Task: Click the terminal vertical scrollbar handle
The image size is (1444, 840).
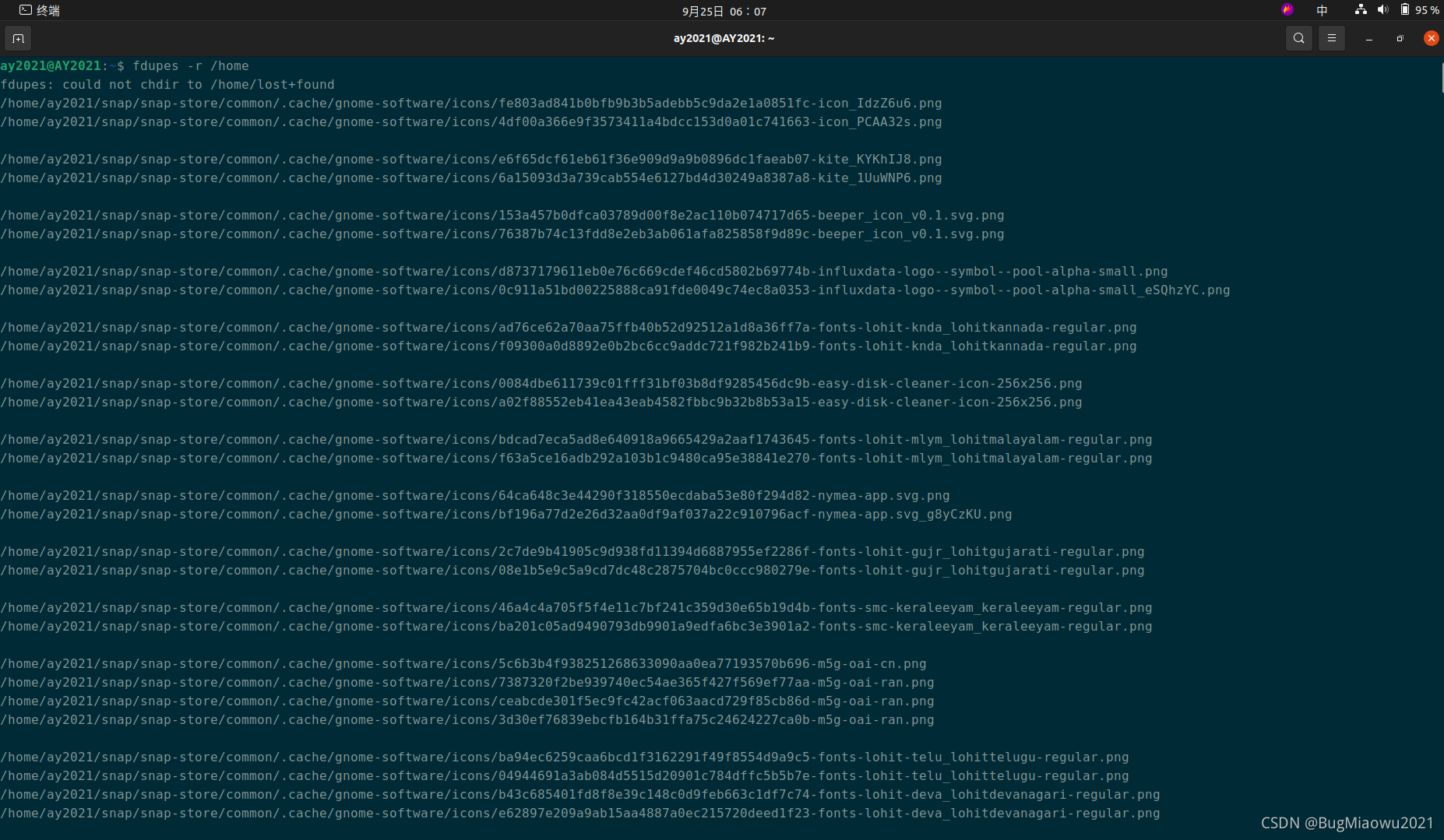Action: [1442, 78]
